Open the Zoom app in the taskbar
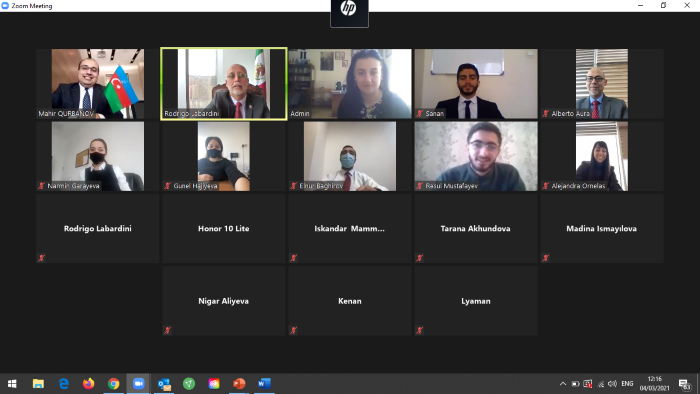700x394 pixels. click(x=138, y=384)
